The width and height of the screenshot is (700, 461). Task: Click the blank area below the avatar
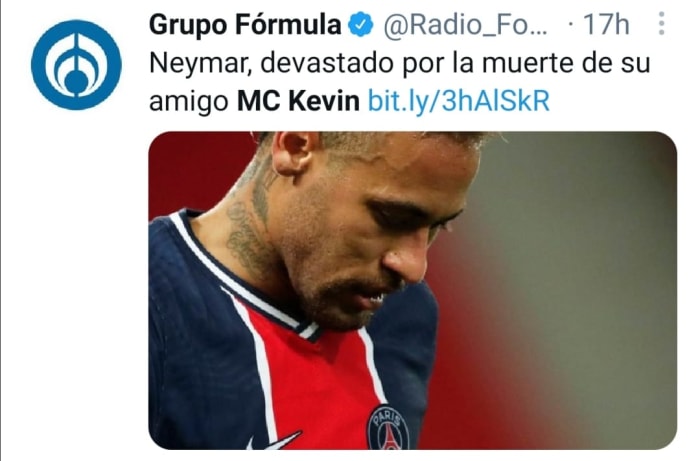click(x=76, y=286)
